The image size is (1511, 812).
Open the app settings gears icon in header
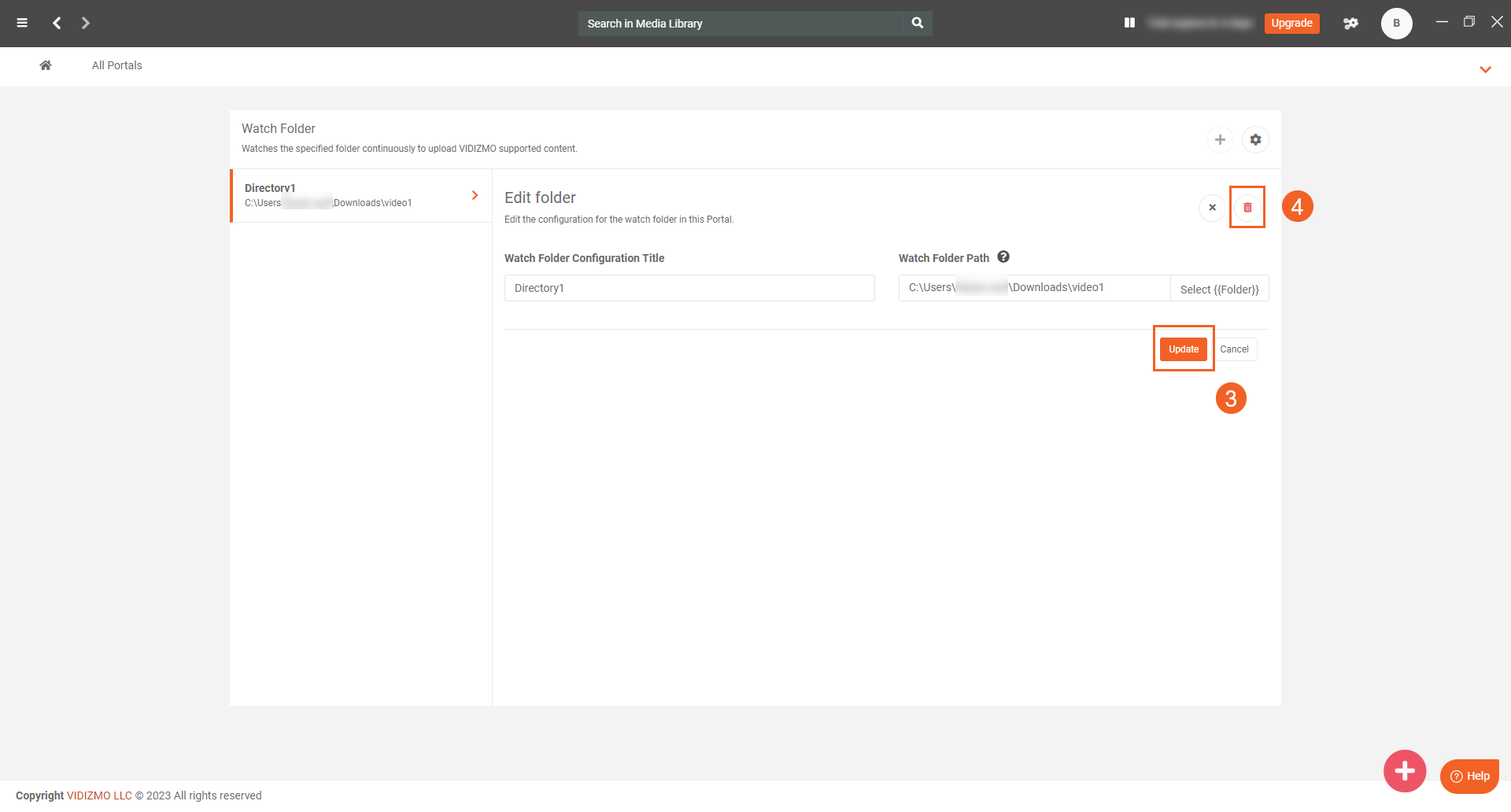click(1350, 23)
